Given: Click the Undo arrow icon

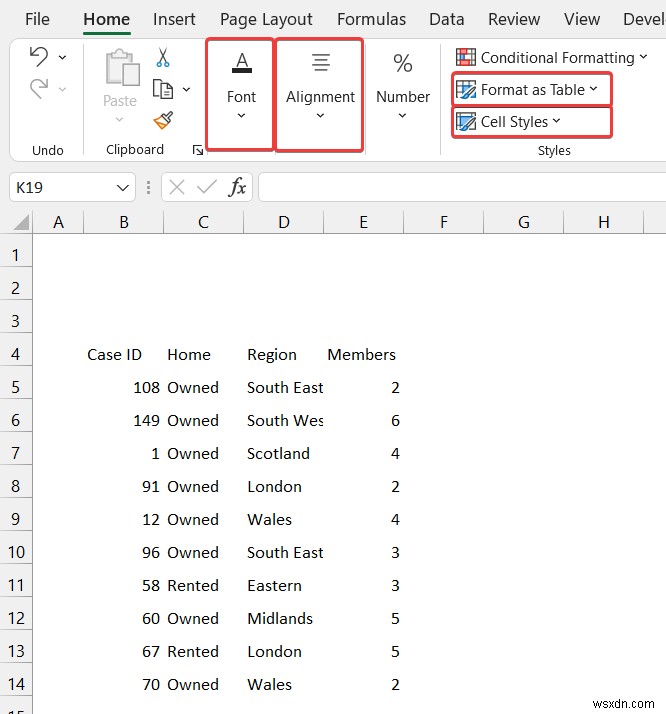Looking at the screenshot, I should point(38,57).
